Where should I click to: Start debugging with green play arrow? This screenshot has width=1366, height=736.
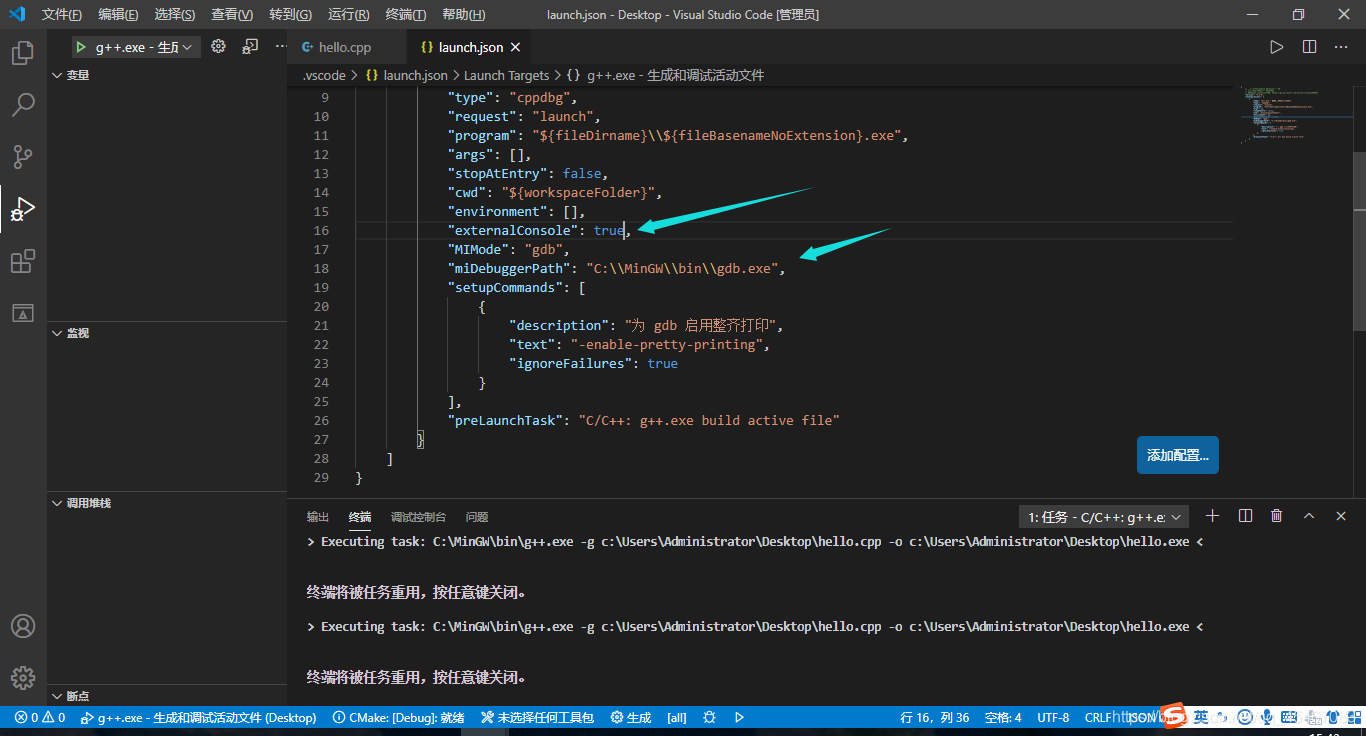pos(81,47)
